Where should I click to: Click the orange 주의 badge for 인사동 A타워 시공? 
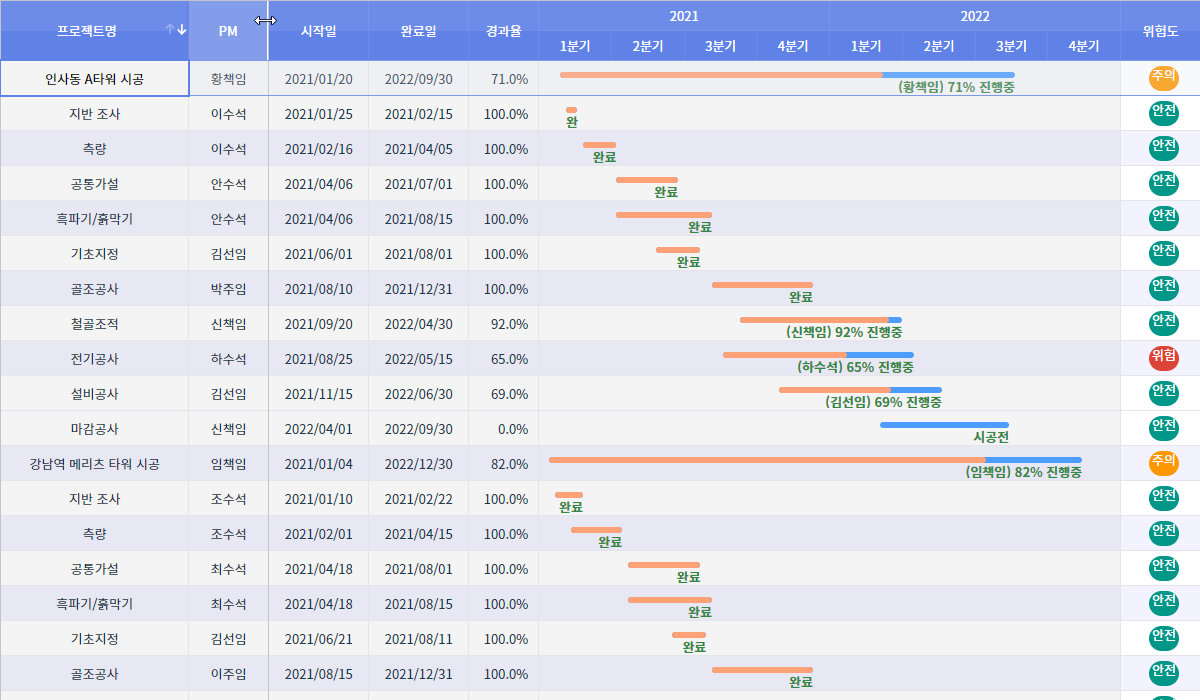1163,78
